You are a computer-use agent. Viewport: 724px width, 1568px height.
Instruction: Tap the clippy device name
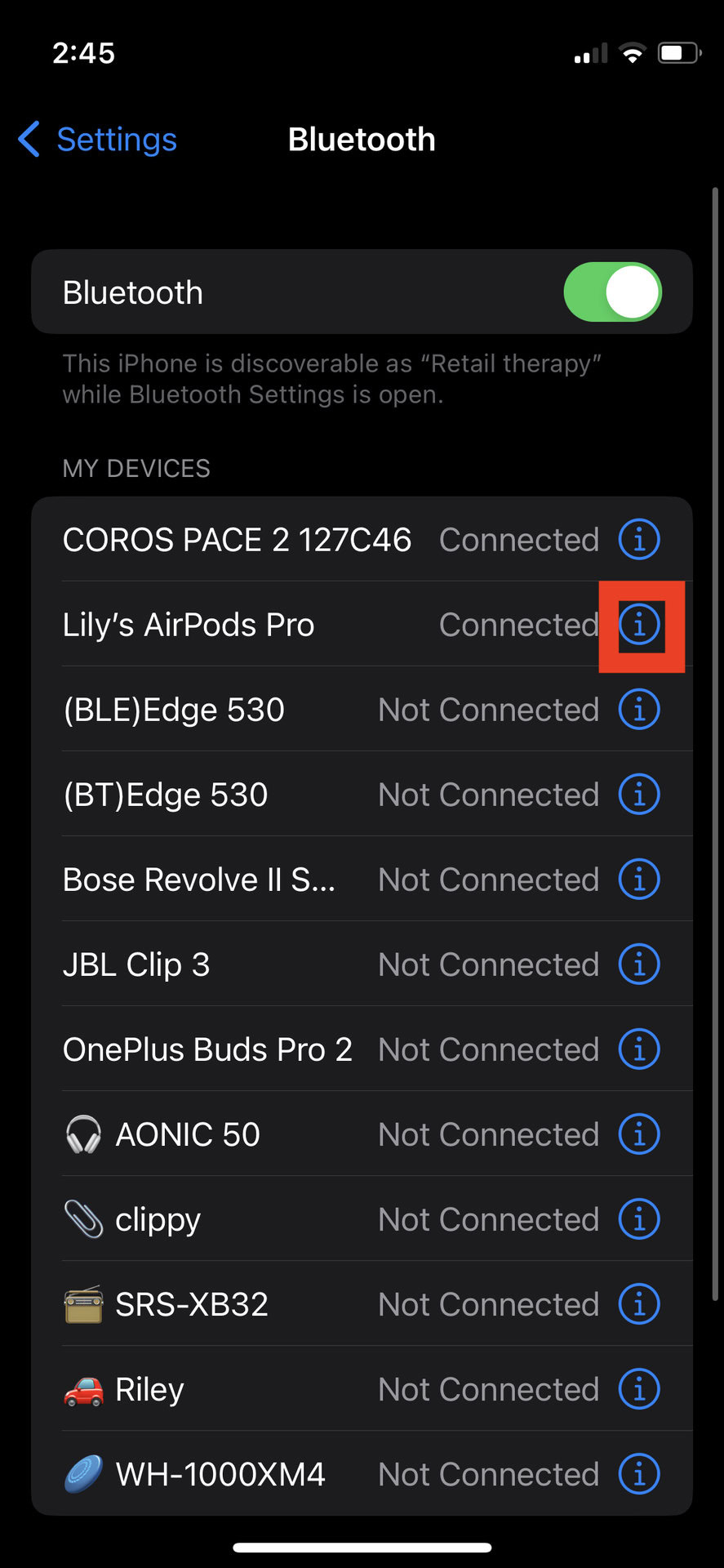[158, 1219]
